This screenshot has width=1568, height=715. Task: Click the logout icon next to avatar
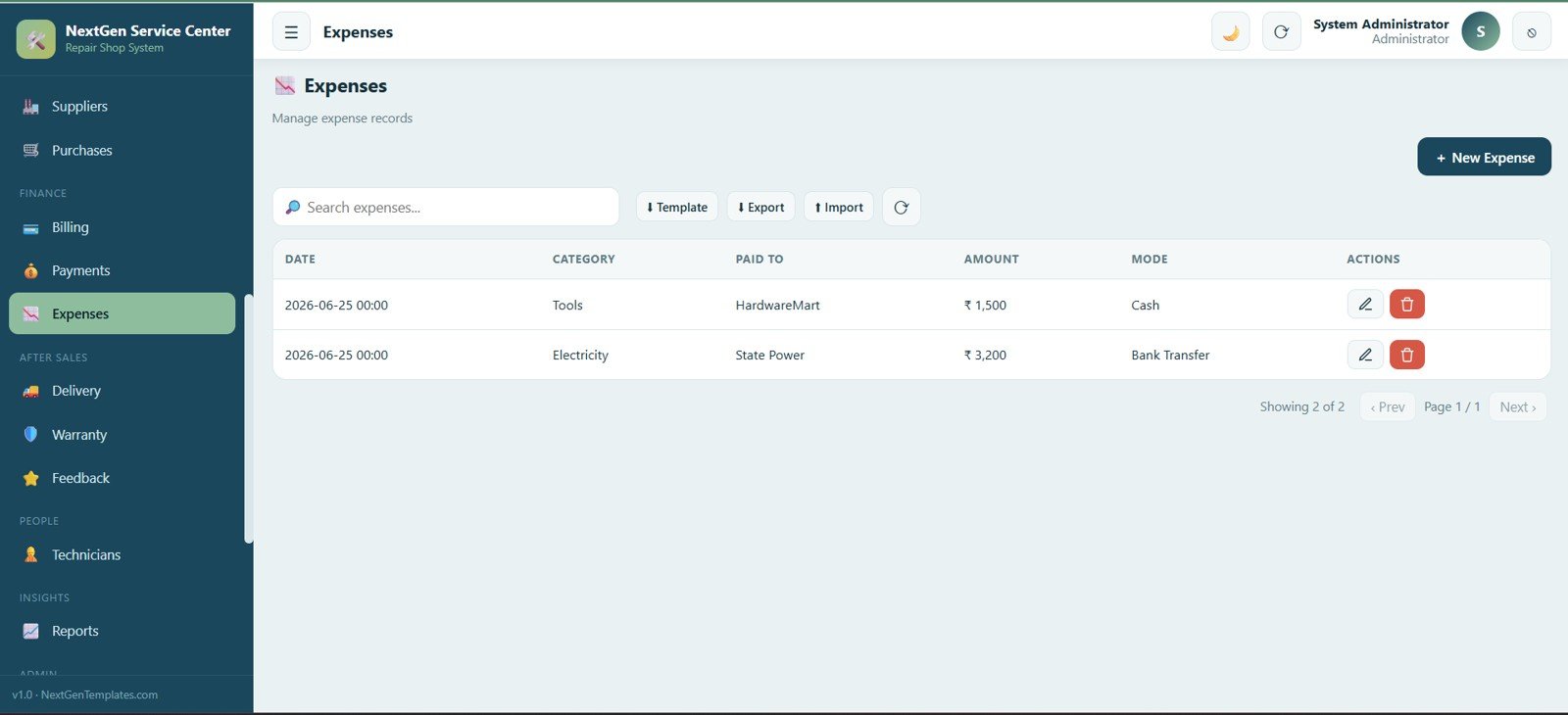1532,32
